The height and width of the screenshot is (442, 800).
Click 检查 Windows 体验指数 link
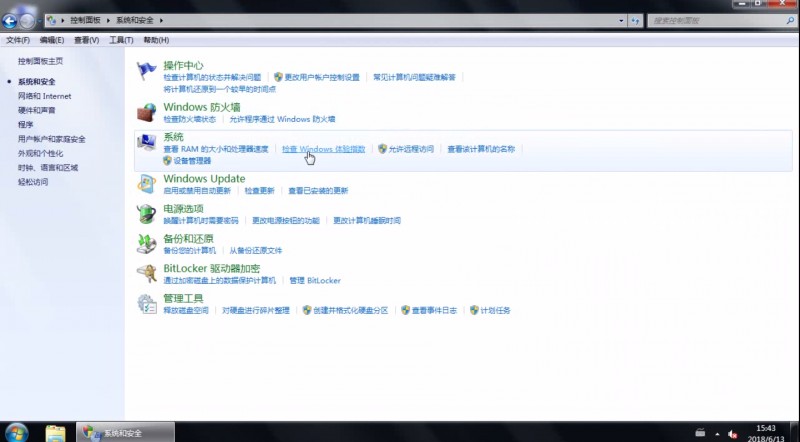click(x=323, y=149)
